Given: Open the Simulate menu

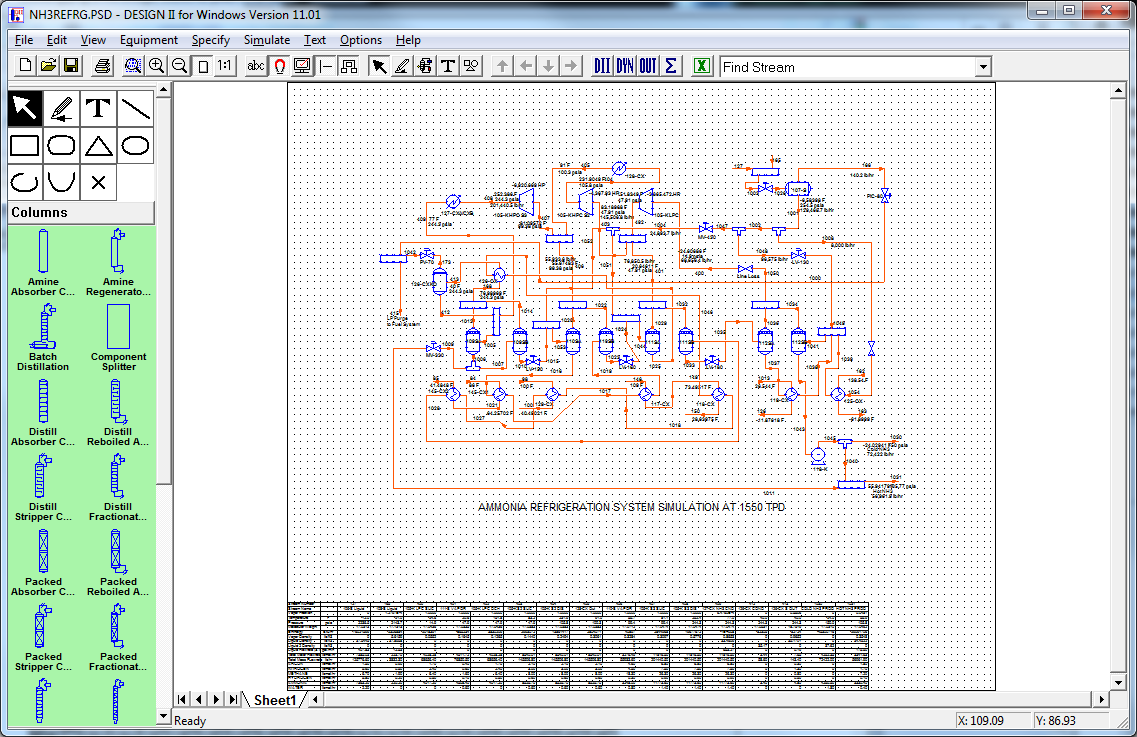Looking at the screenshot, I should pyautogui.click(x=267, y=40).
